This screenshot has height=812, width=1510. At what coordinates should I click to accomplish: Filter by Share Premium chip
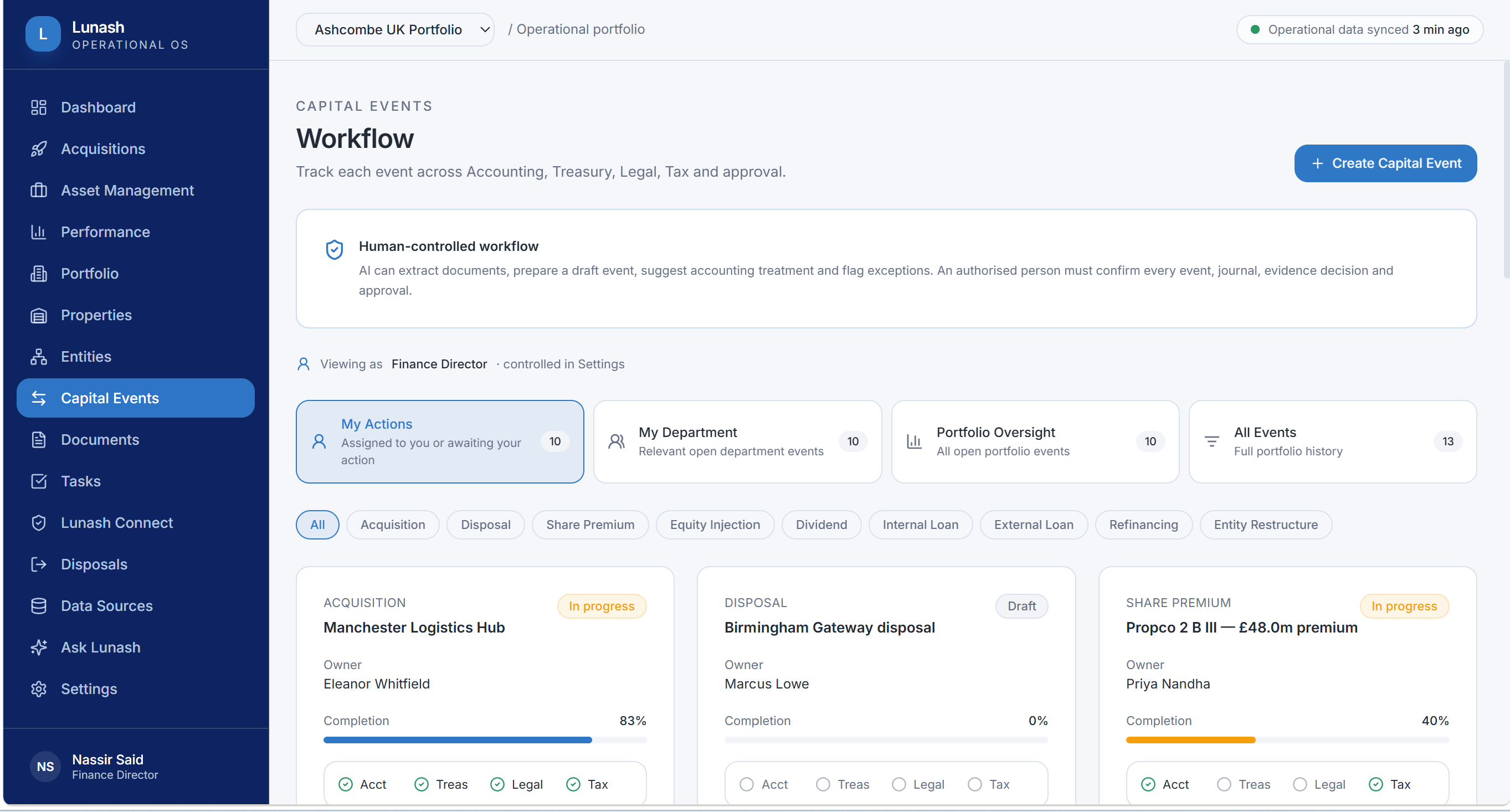[x=590, y=525]
